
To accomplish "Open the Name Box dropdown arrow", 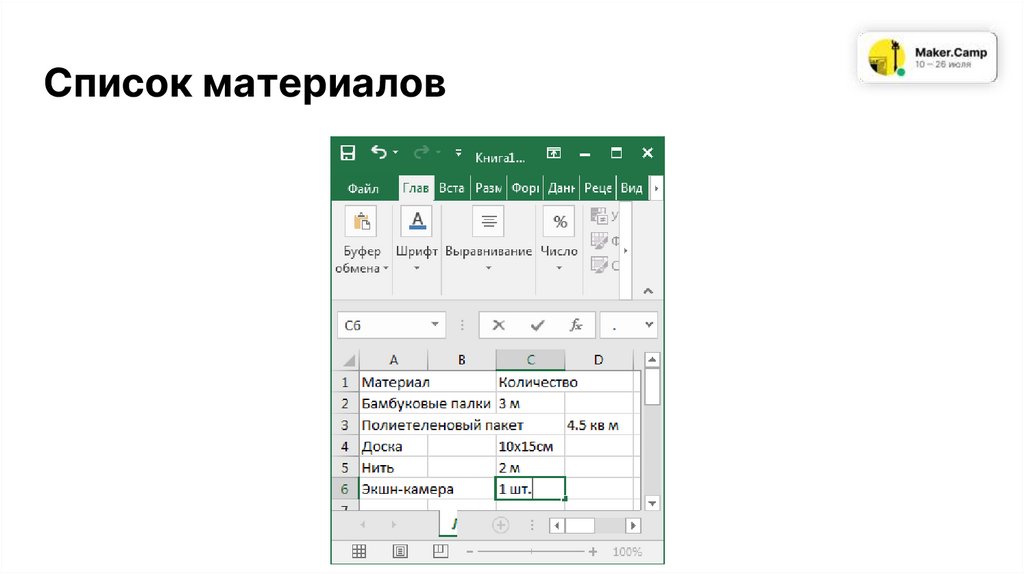I will tap(436, 325).
